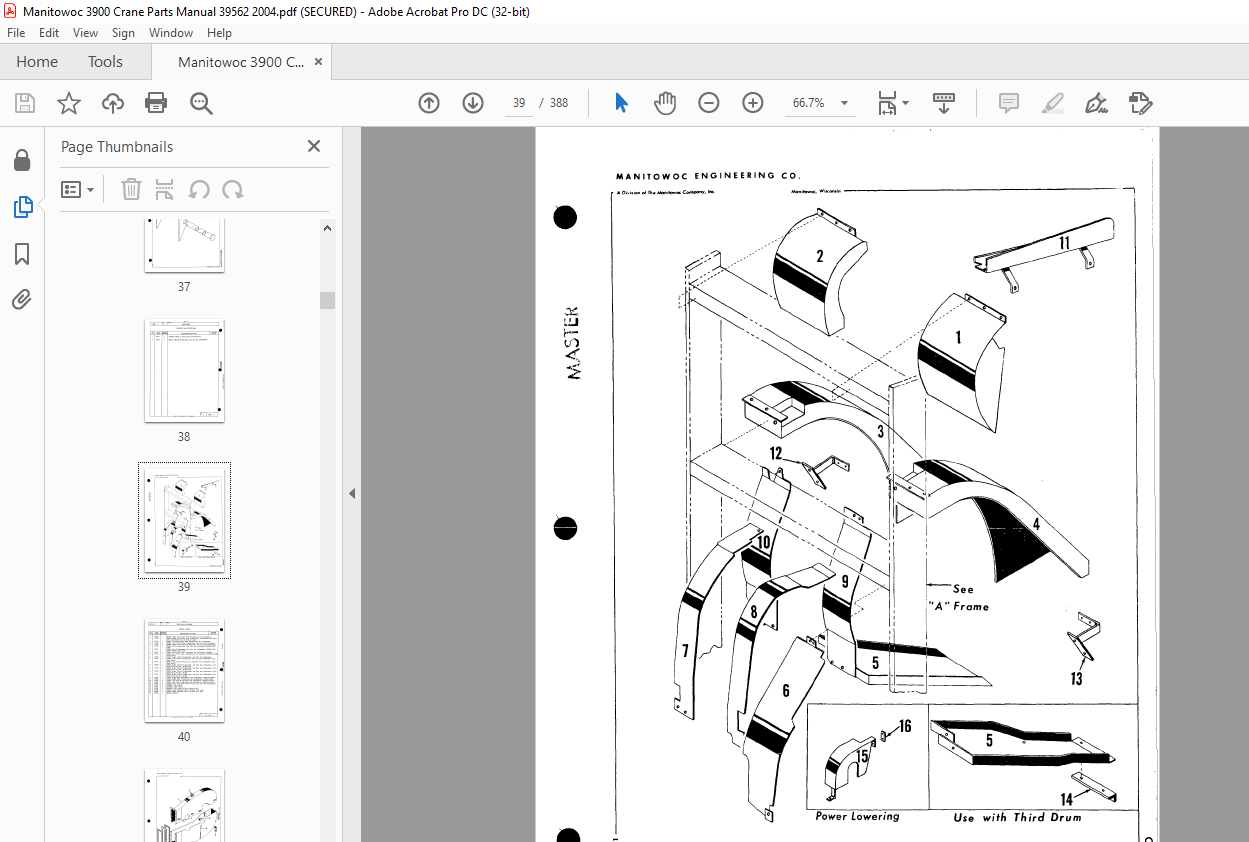Image resolution: width=1249 pixels, height=842 pixels.
Task: Open the Find text search icon
Action: click(x=201, y=103)
